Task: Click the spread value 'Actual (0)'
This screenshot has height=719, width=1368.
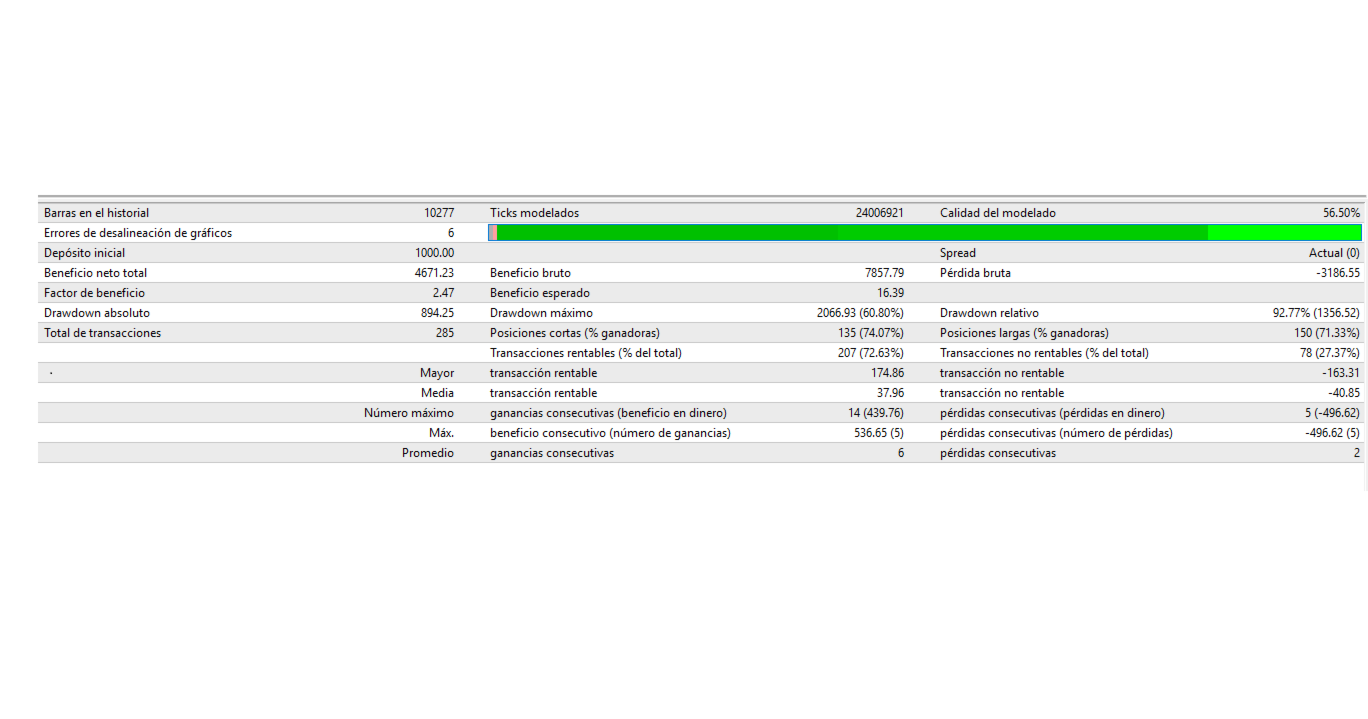Action: tap(1334, 253)
